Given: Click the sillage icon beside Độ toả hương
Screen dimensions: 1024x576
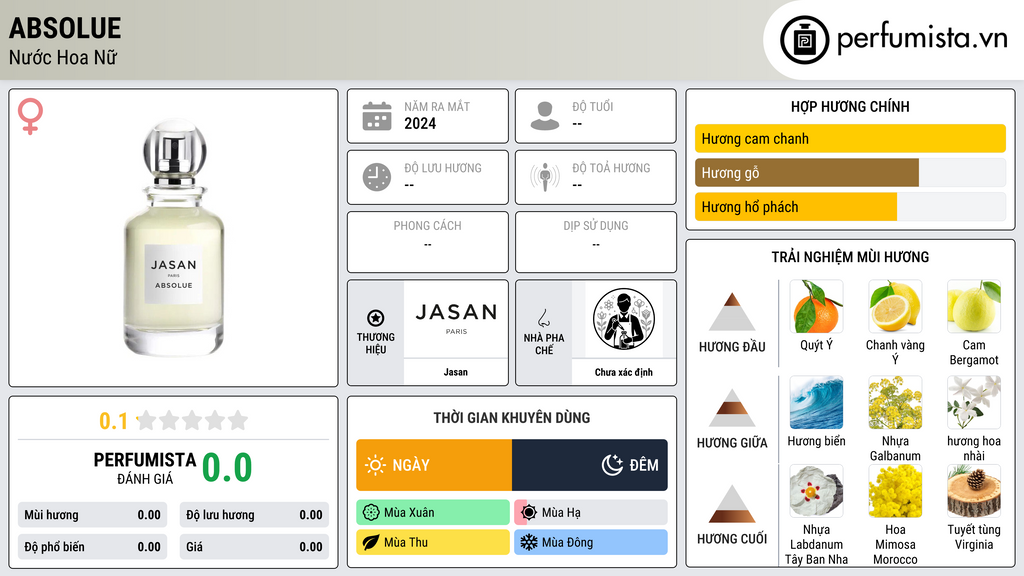Looking at the screenshot, I should [545, 177].
